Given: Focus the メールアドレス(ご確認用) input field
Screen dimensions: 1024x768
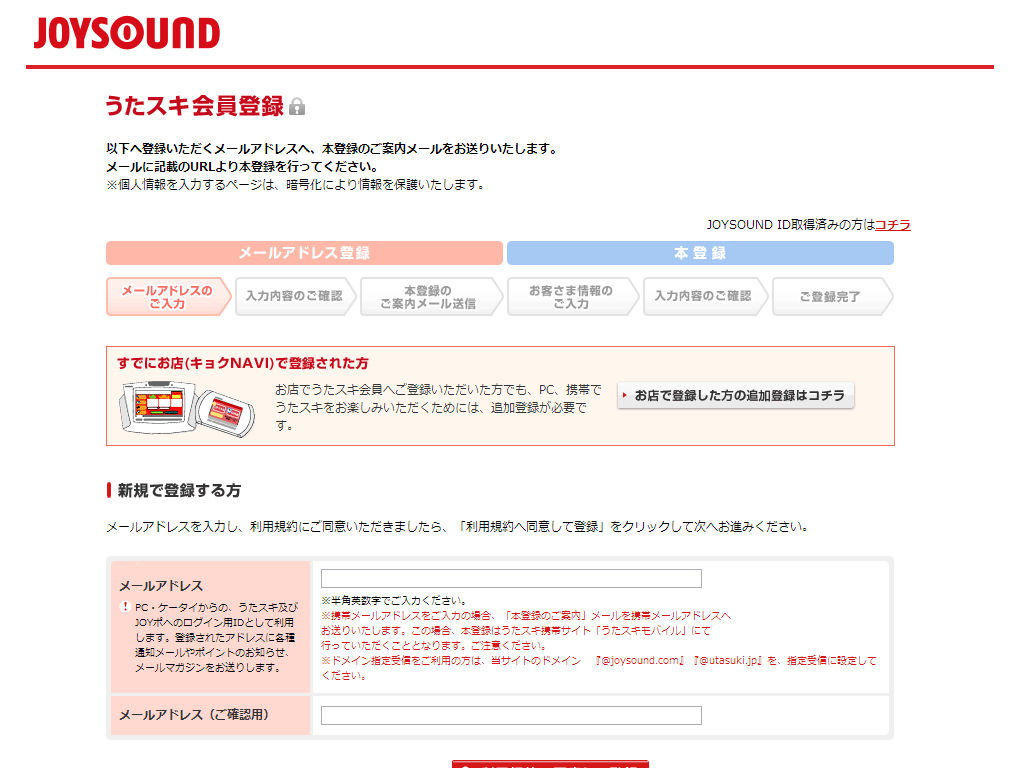Looking at the screenshot, I should pos(511,716).
